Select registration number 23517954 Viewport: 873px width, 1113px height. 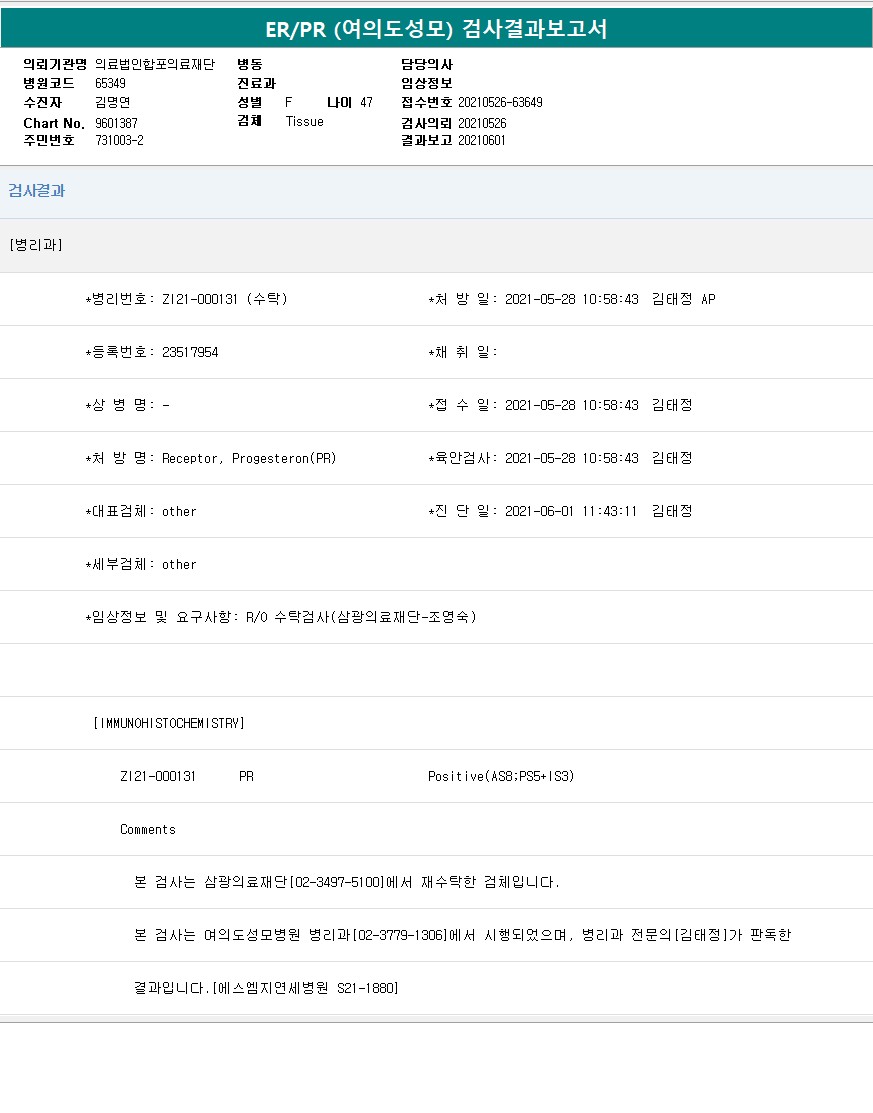[190, 352]
